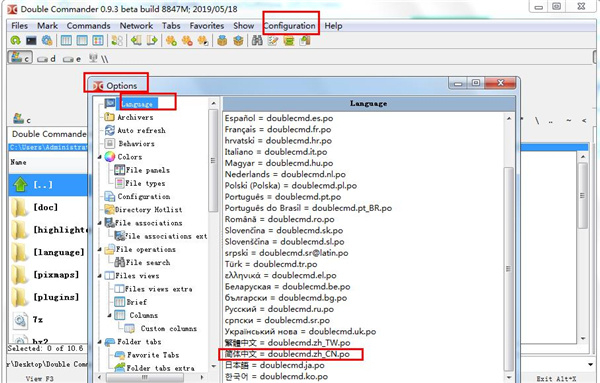Image resolution: width=600 pixels, height=383 pixels.
Task: Select Custom columns in the Options tree
Action: tap(169, 329)
